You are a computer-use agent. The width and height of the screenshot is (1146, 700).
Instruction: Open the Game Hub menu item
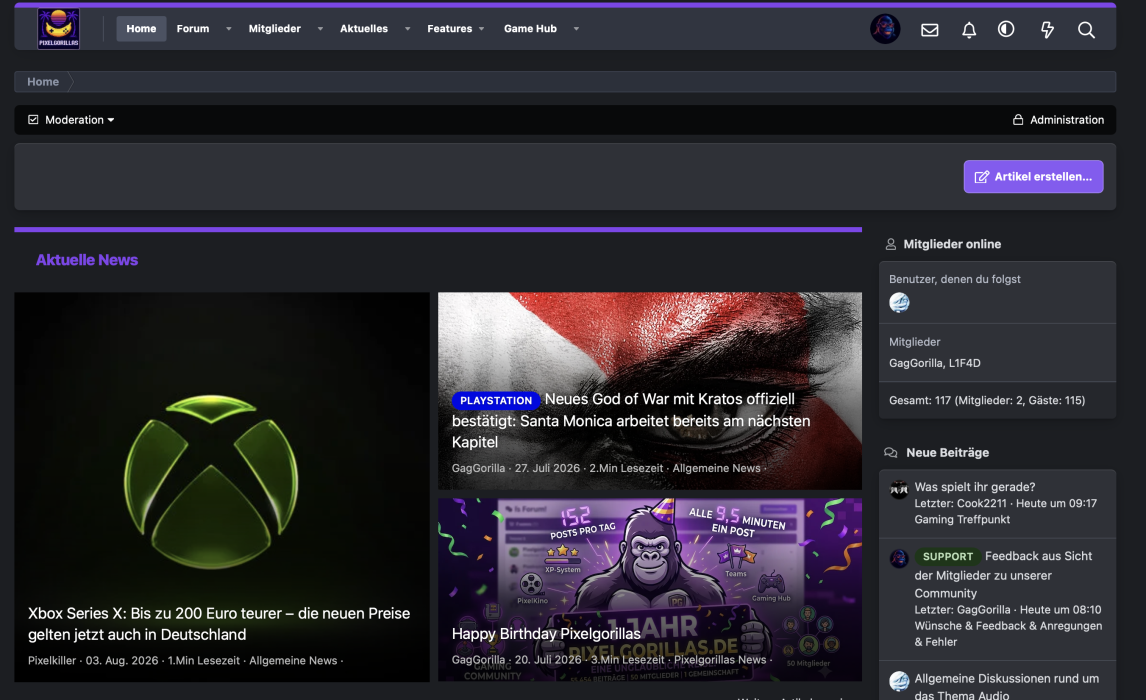pos(530,28)
